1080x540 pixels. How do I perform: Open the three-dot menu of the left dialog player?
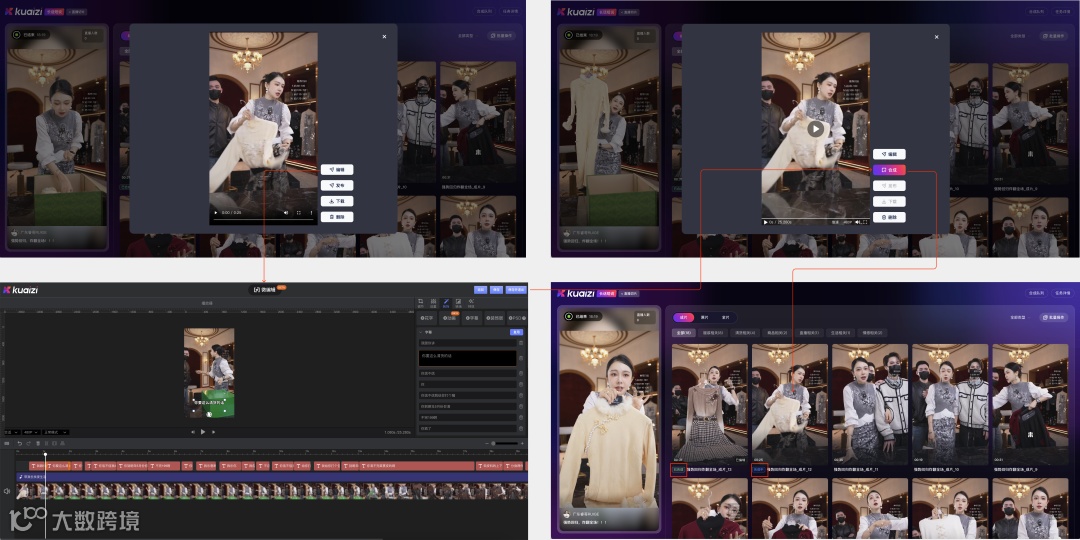311,213
